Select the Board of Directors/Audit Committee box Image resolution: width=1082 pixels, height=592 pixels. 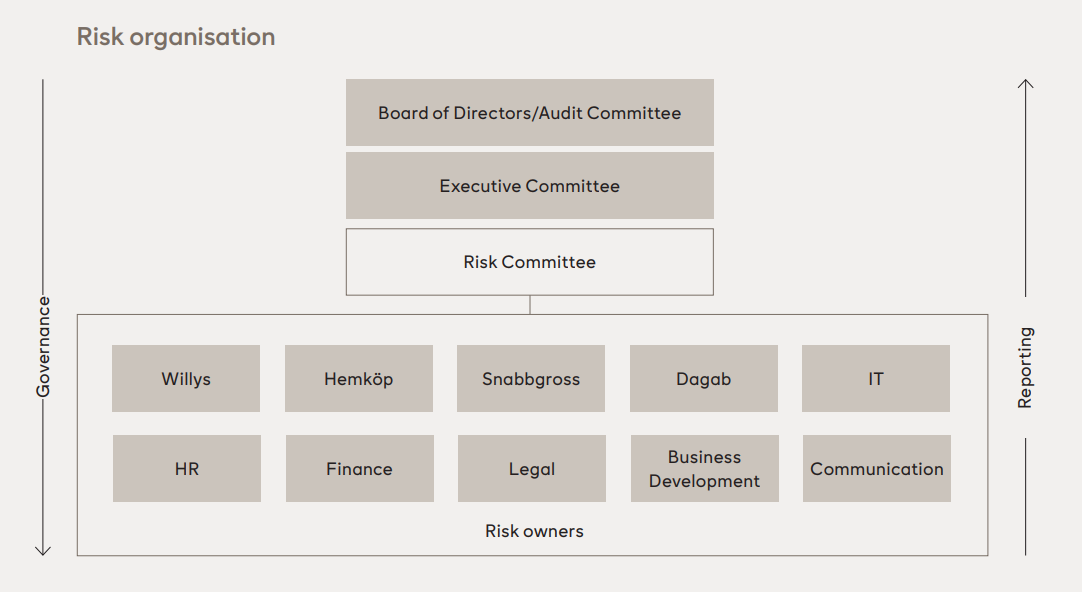[530, 112]
